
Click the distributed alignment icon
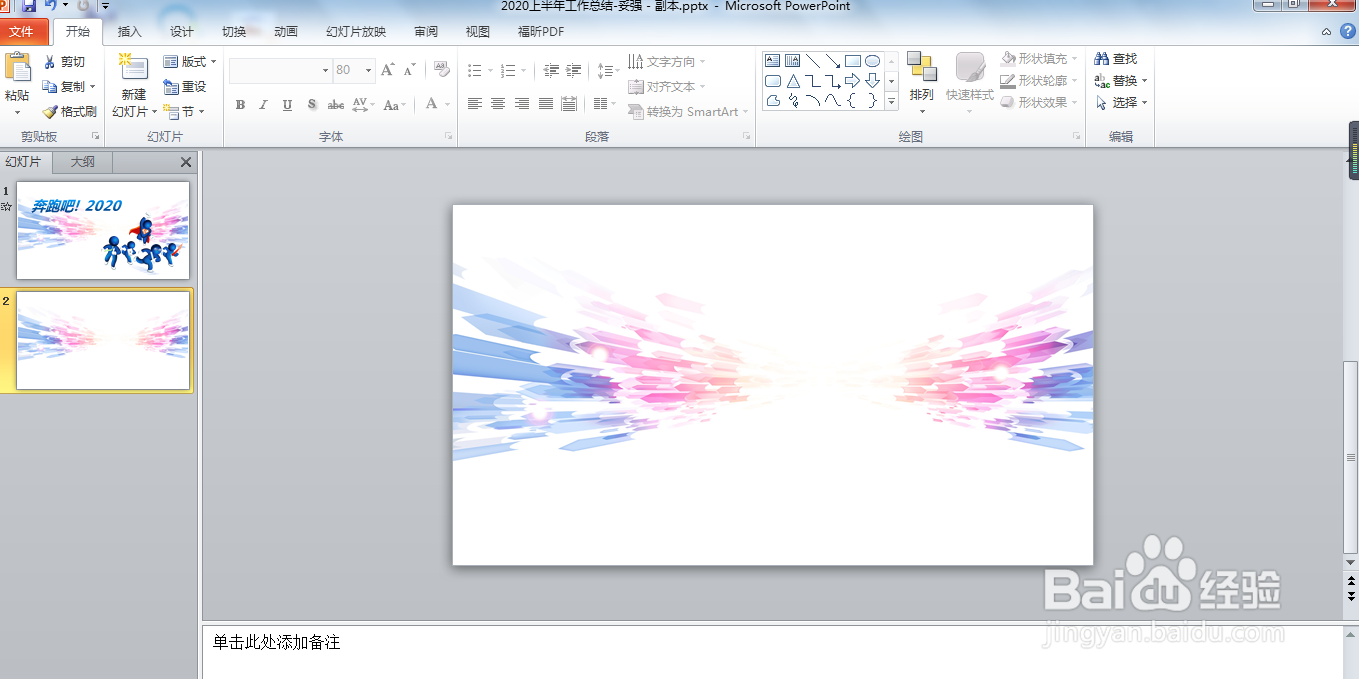pyautogui.click(x=569, y=104)
